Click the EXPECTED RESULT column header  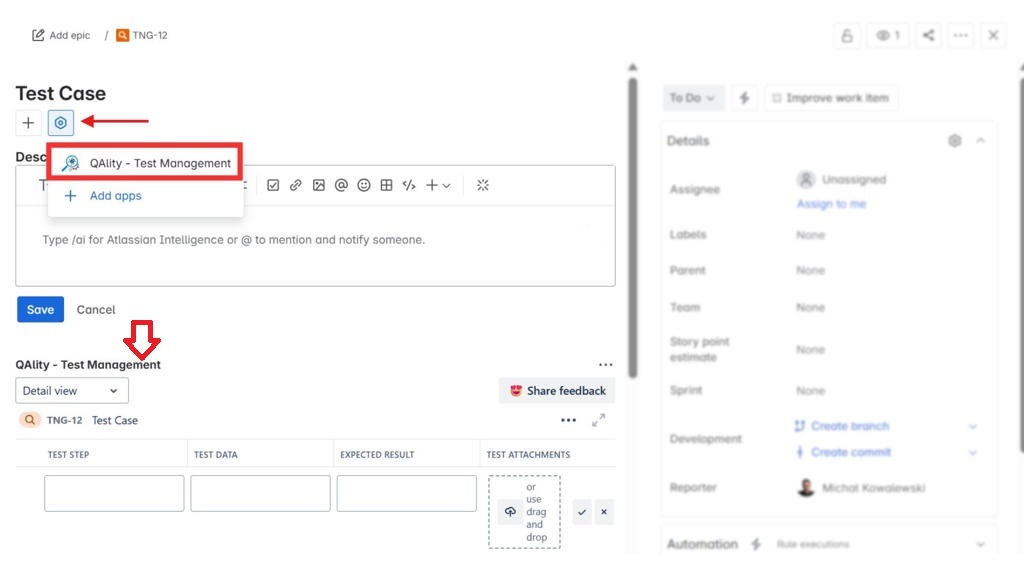[377, 455]
